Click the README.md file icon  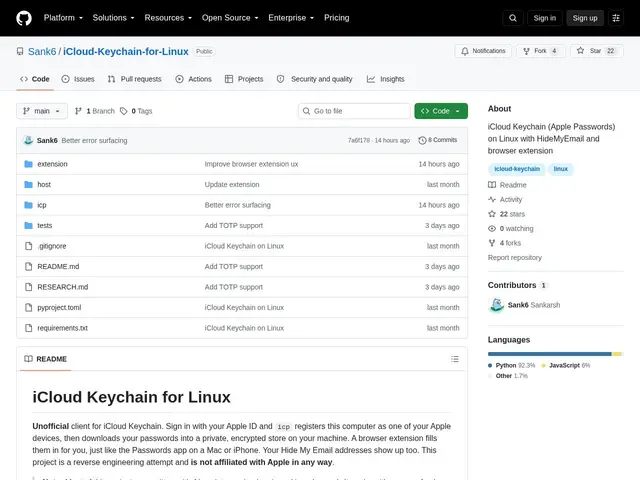[x=28, y=267]
